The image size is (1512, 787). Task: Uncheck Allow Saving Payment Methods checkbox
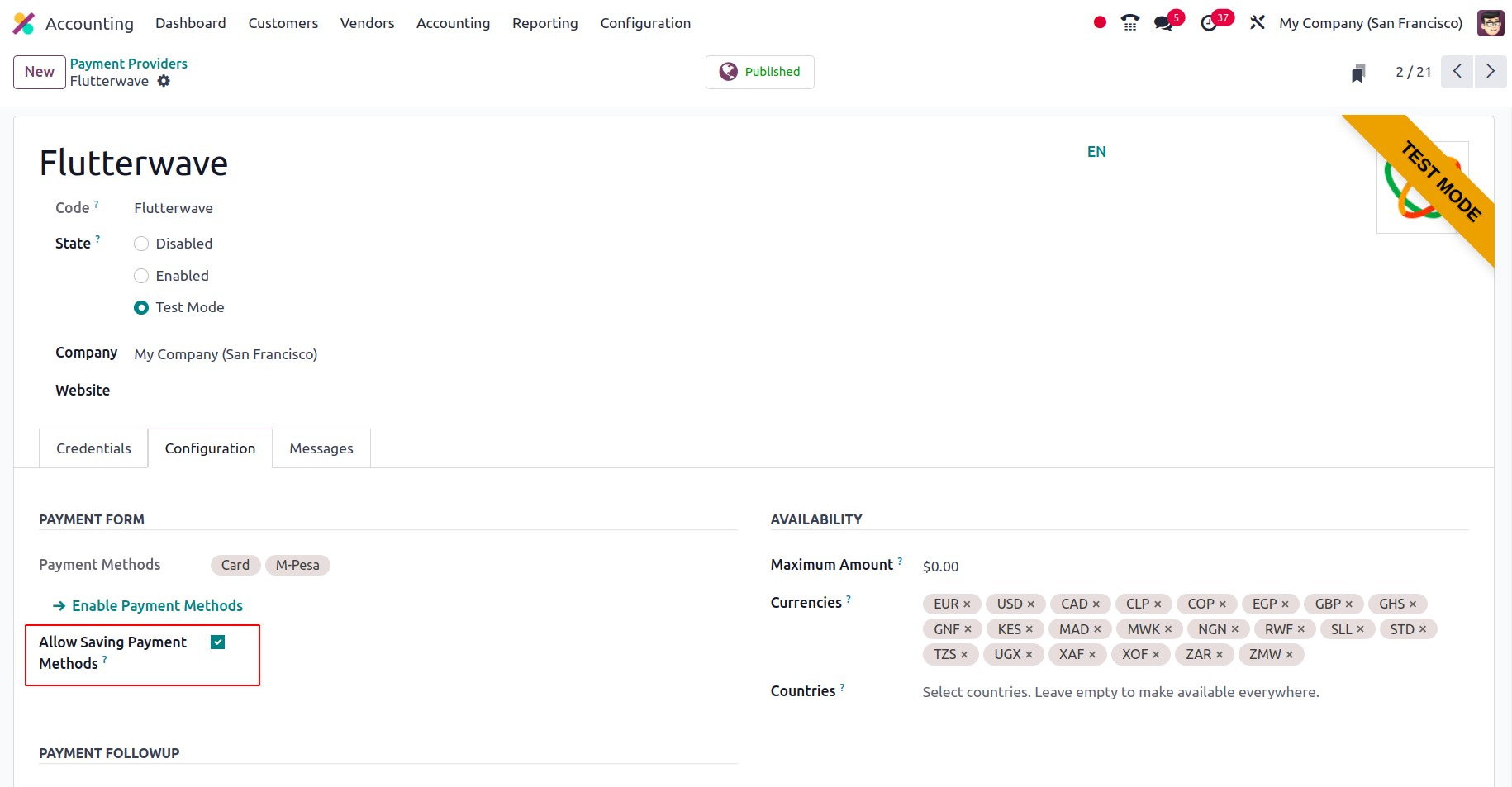pos(218,642)
